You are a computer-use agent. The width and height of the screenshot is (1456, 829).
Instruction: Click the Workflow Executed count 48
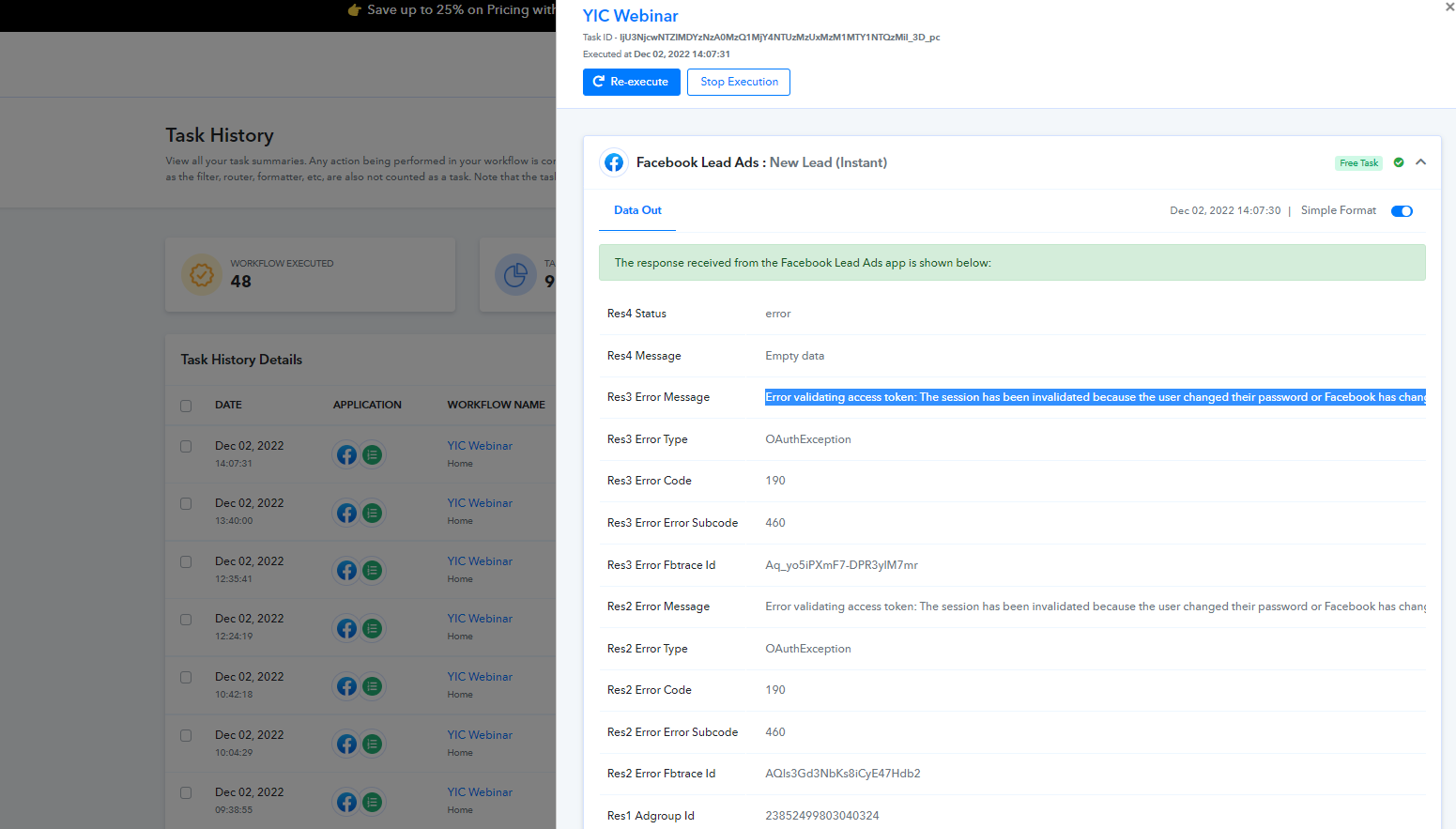241,282
